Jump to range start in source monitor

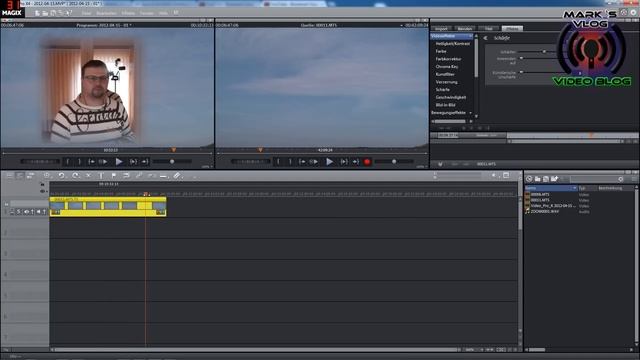[x=302, y=162]
